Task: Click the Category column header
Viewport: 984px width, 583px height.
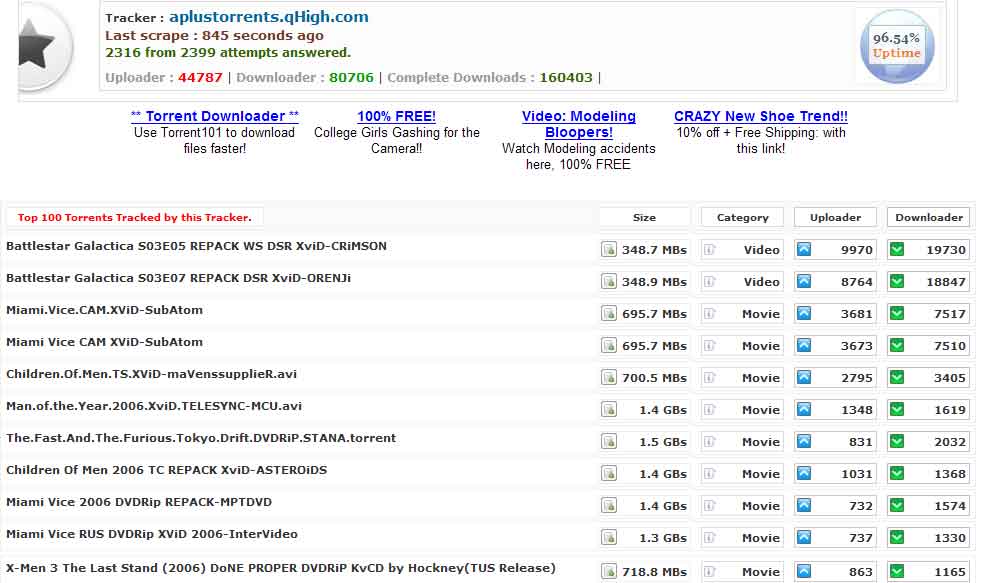Action: 742,217
